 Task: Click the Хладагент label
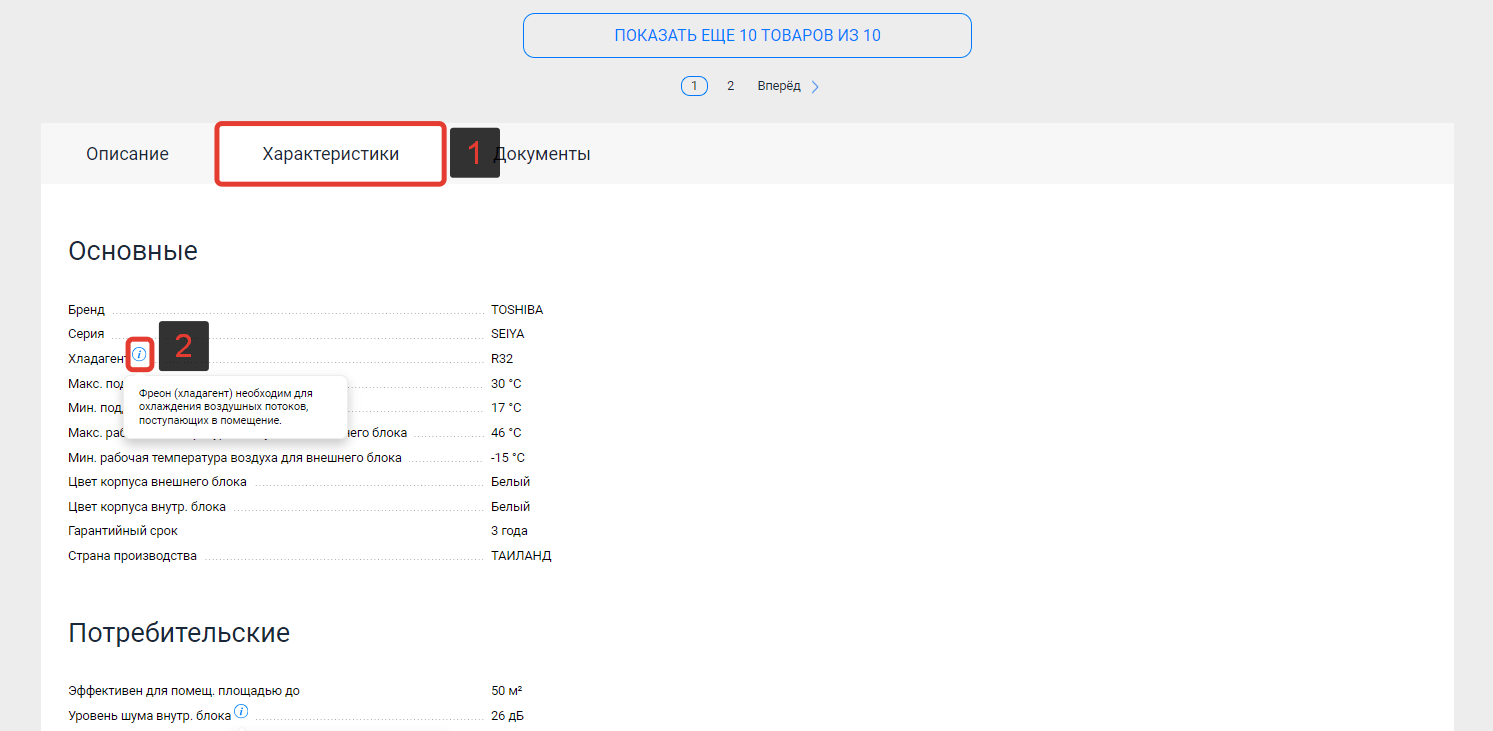click(98, 359)
